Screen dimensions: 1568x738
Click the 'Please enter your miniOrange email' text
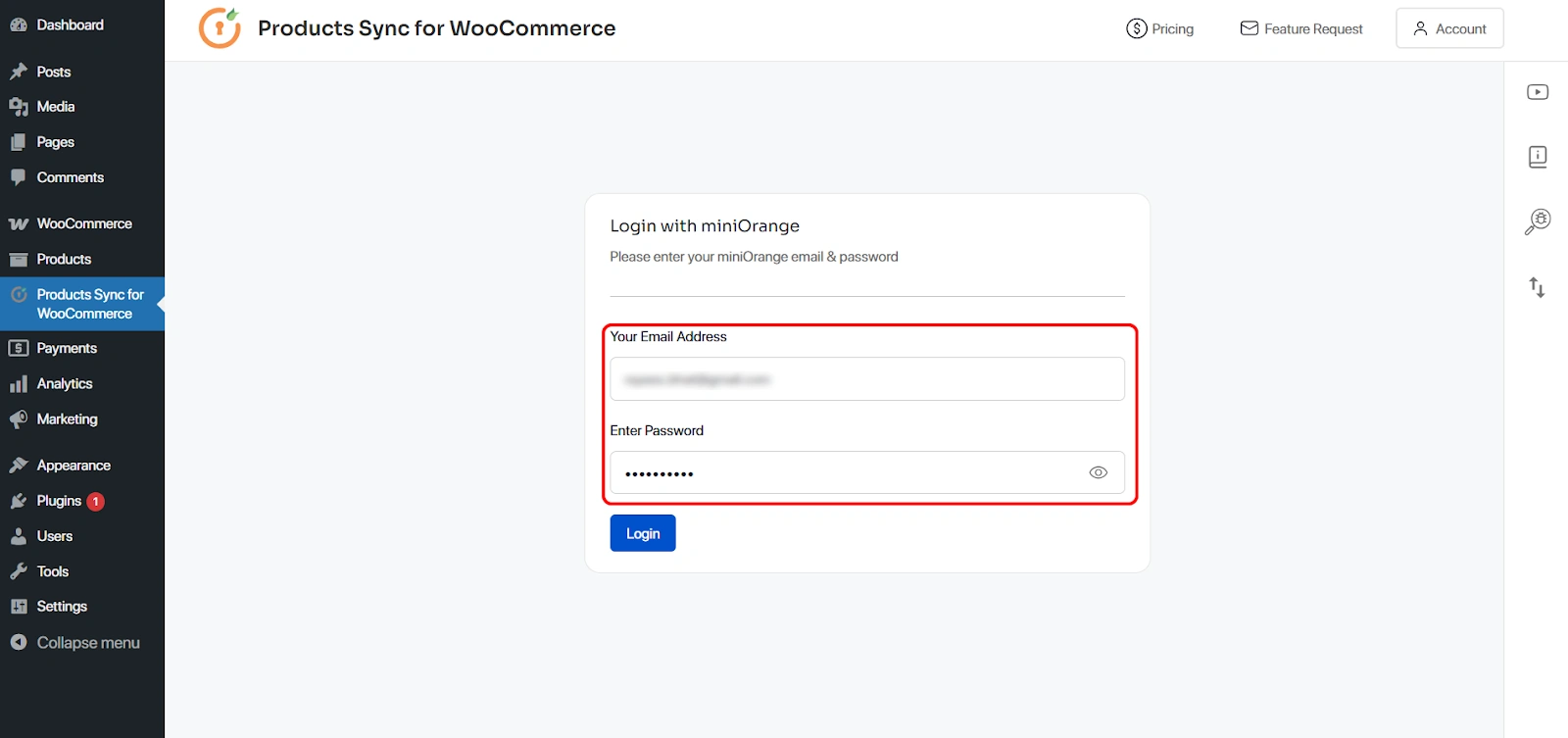(754, 257)
